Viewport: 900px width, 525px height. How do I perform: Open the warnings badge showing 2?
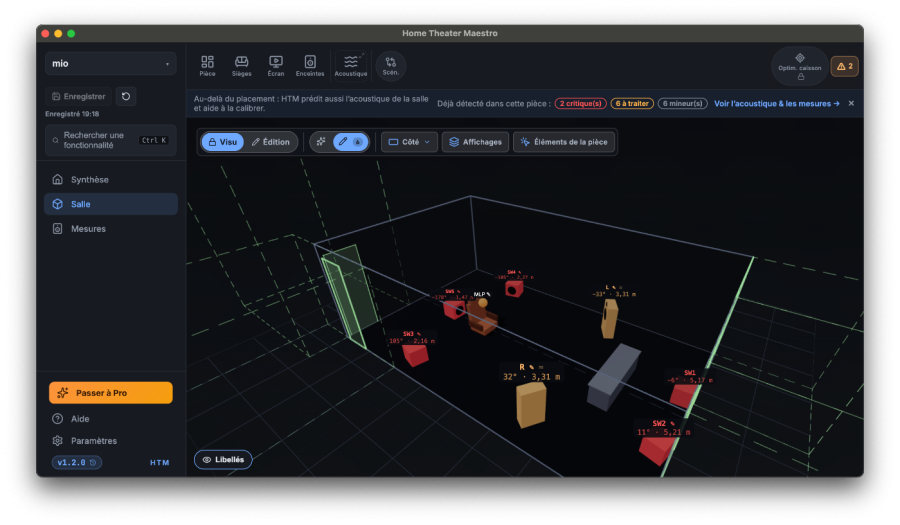(845, 67)
